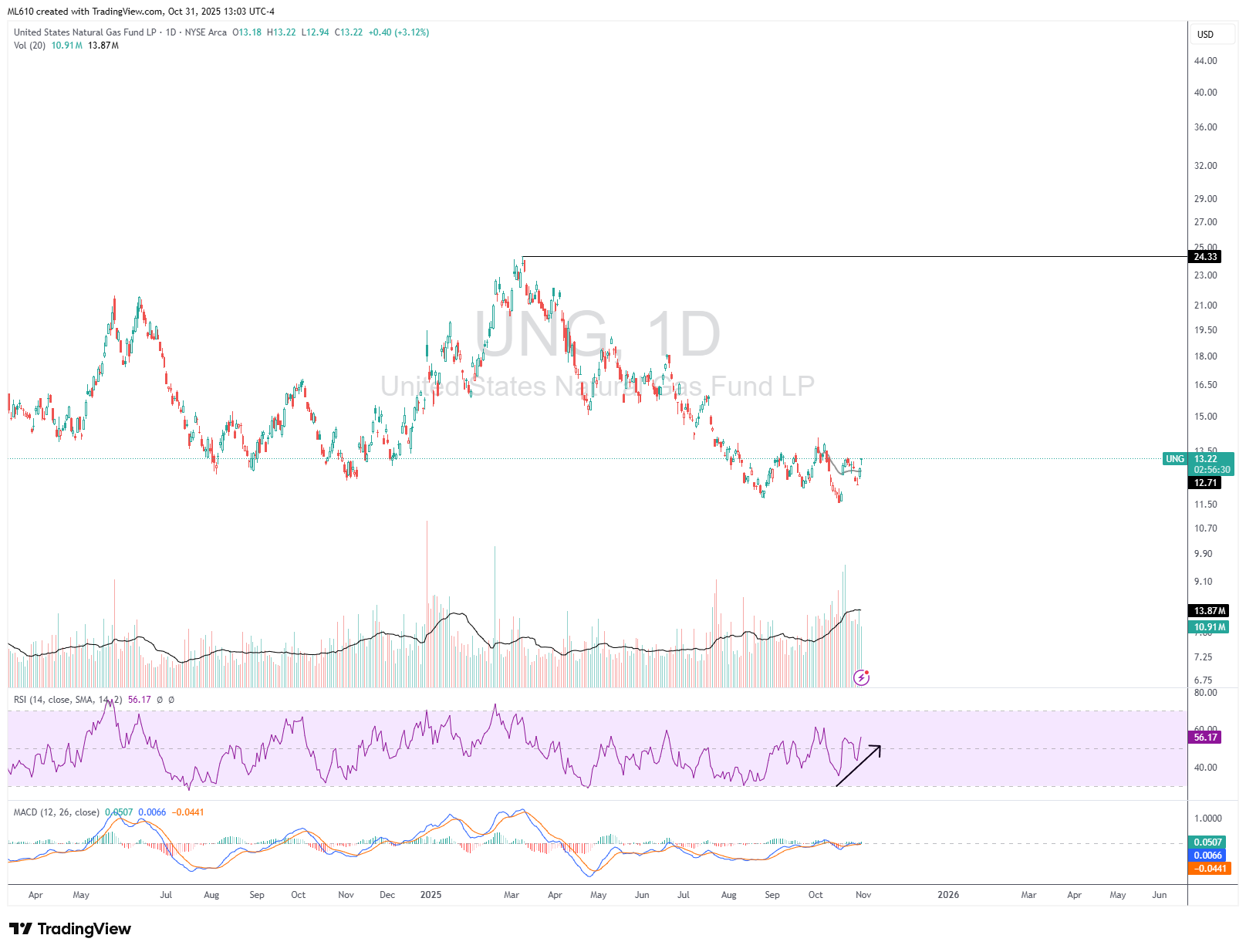The width and height of the screenshot is (1246, 952).
Task: Click the Dec time axis label
Action: click(x=387, y=895)
